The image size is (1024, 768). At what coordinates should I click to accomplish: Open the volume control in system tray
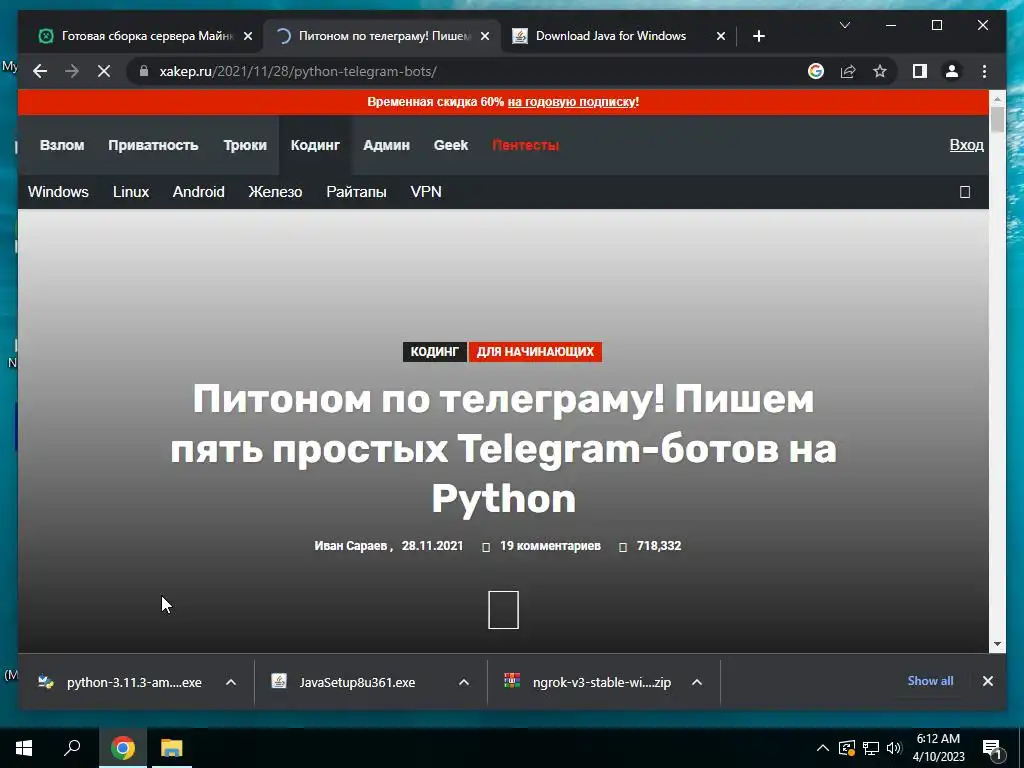coord(894,748)
